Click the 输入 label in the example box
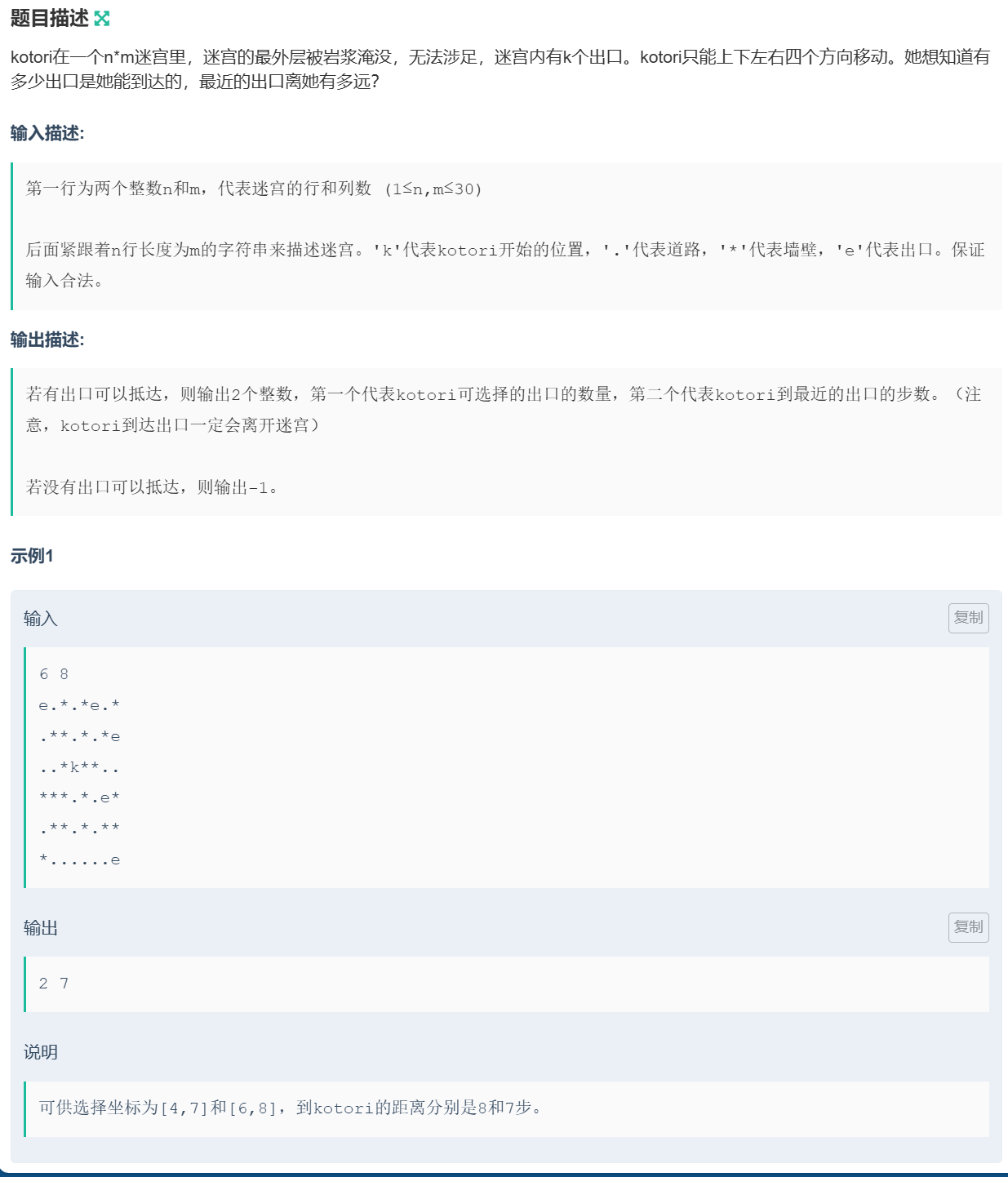1008x1177 pixels. point(41,619)
